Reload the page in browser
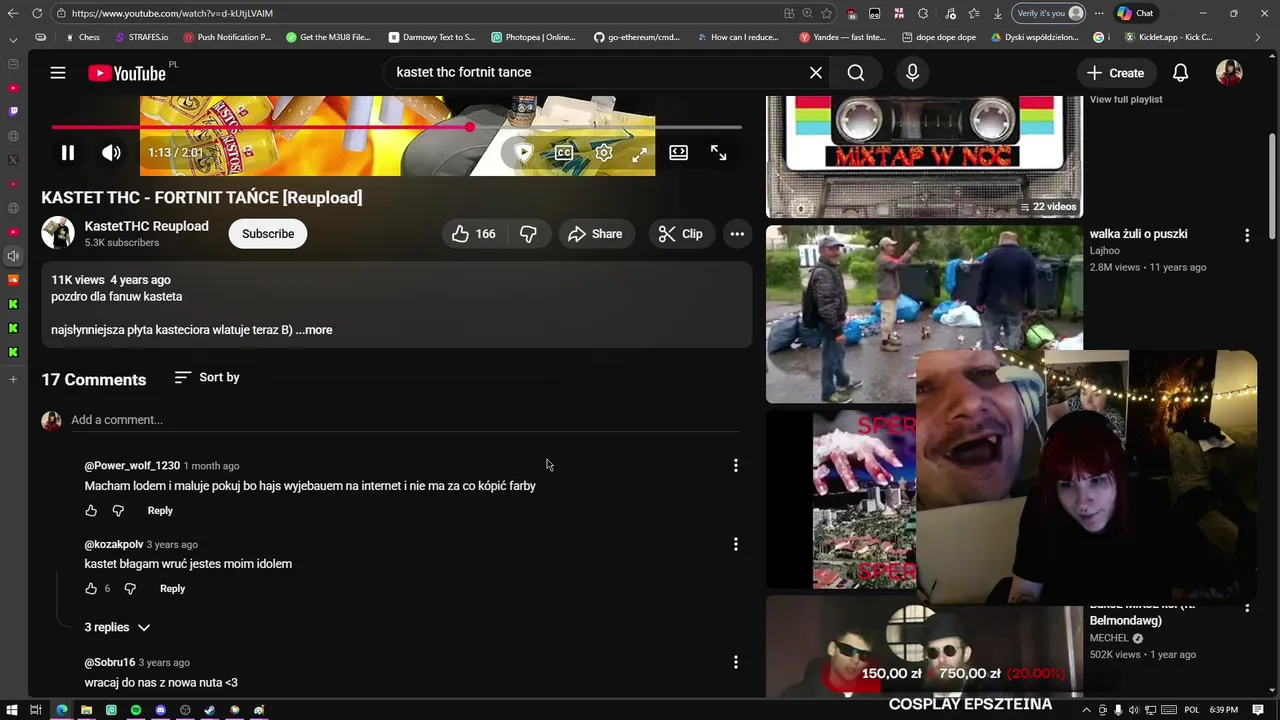 point(37,13)
